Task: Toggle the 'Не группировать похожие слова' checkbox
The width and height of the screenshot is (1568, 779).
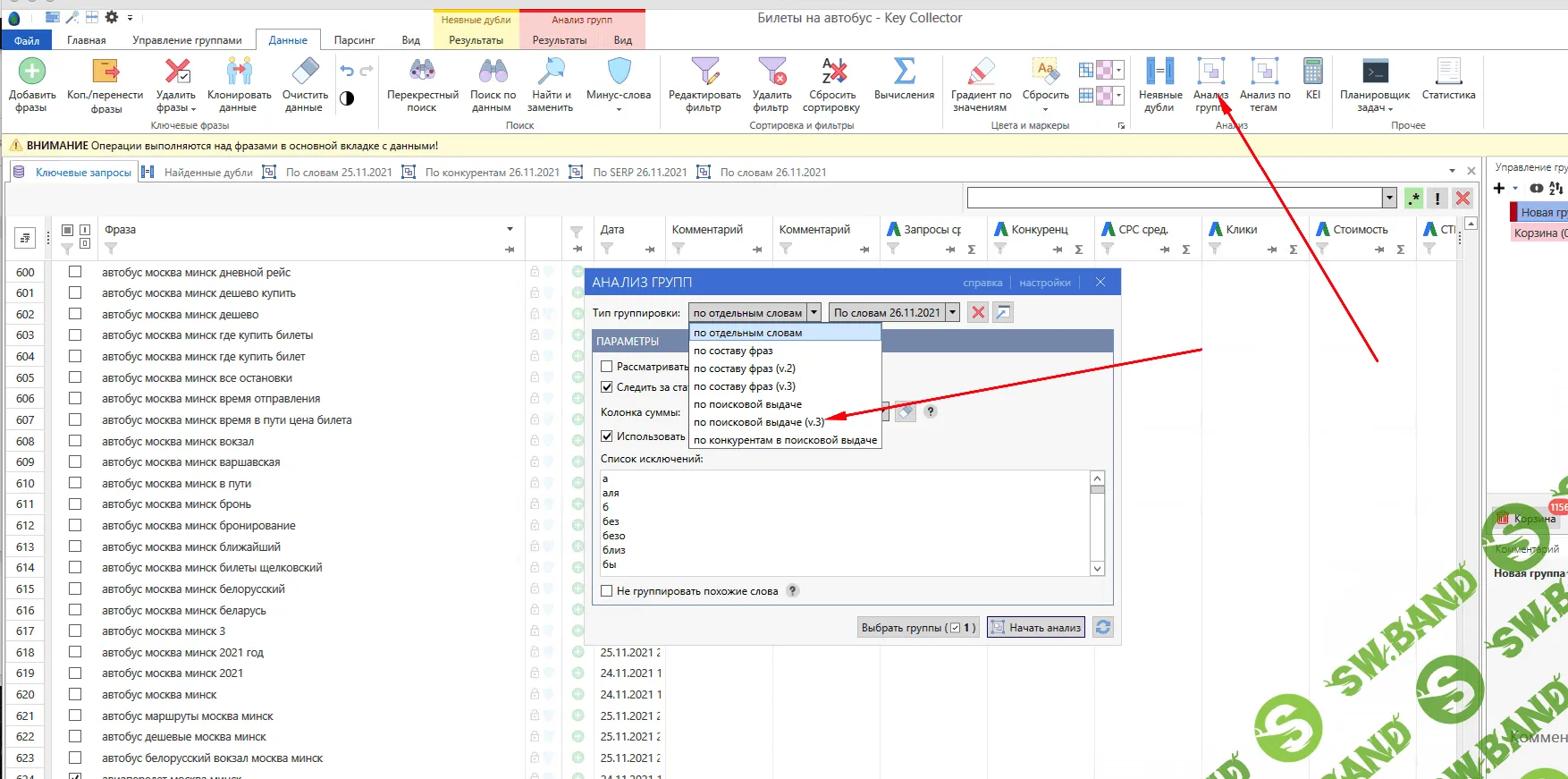Action: coord(607,591)
